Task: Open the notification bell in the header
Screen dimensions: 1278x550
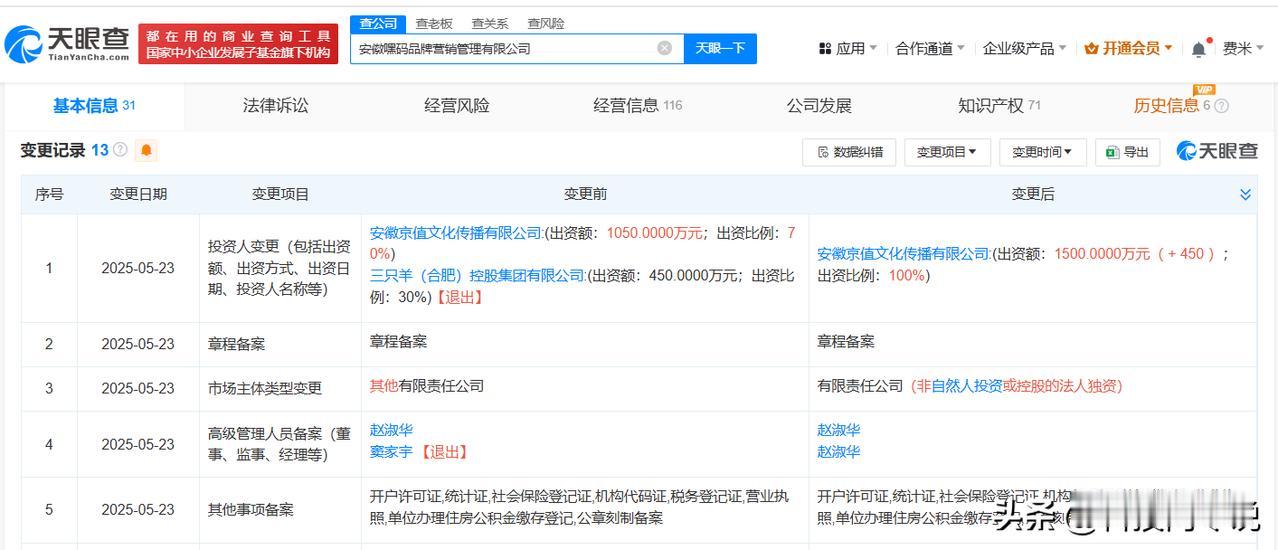Action: click(x=1199, y=48)
